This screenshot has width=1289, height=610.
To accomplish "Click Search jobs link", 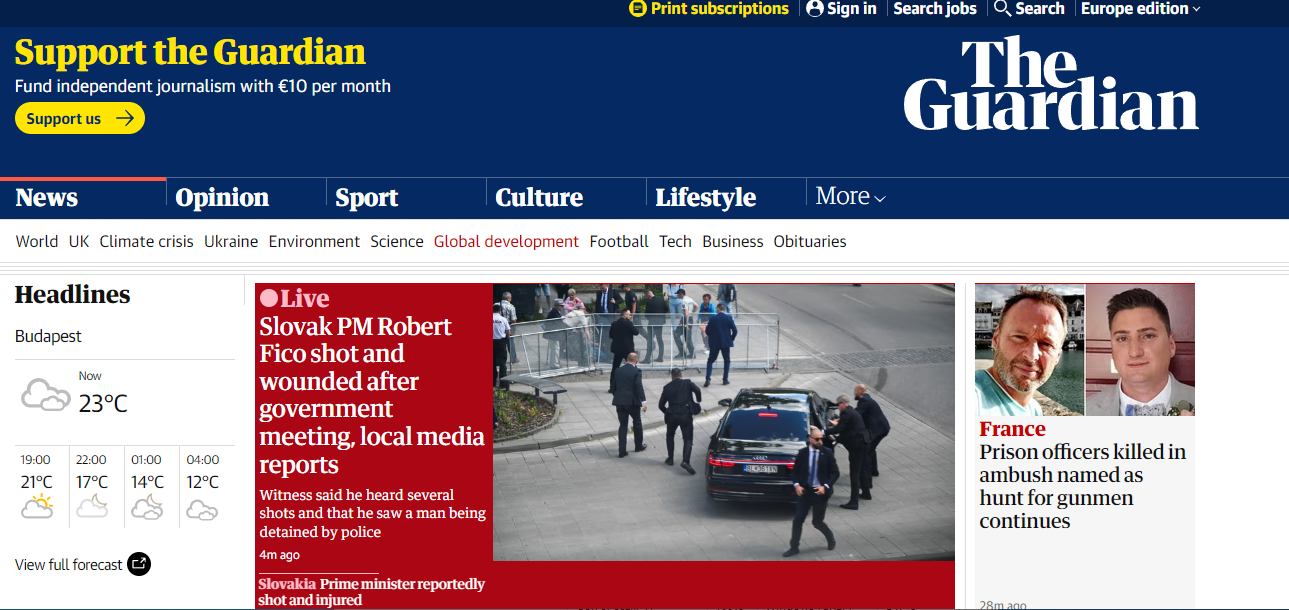I will pos(935,9).
